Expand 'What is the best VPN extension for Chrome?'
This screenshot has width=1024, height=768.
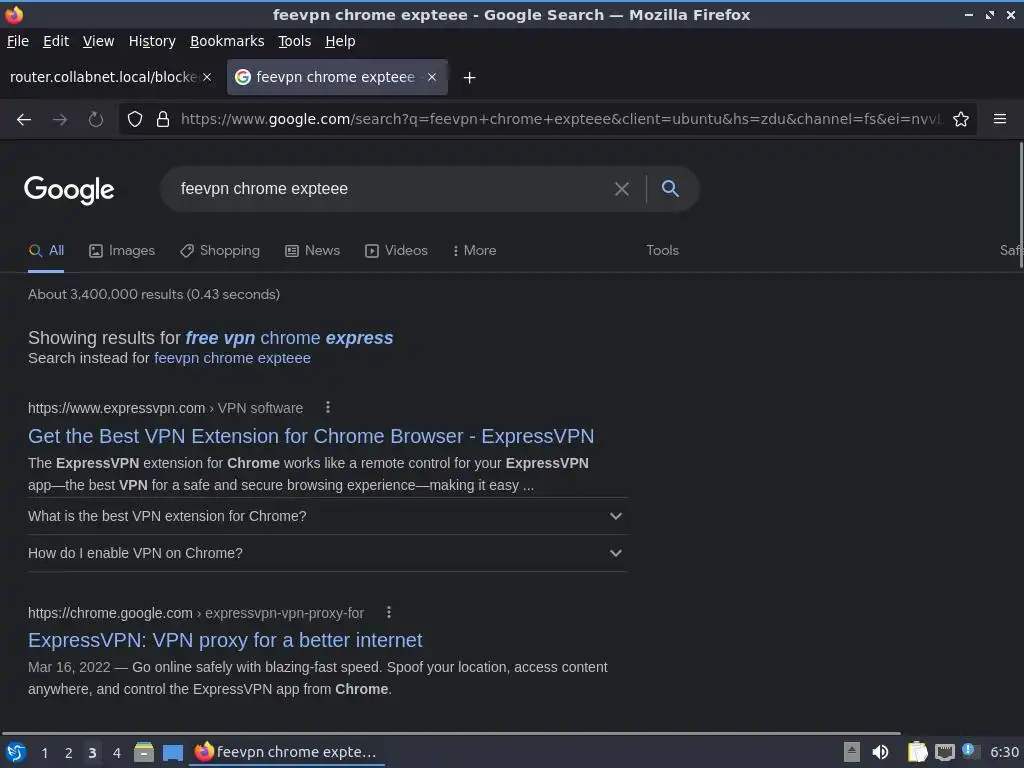327,517
